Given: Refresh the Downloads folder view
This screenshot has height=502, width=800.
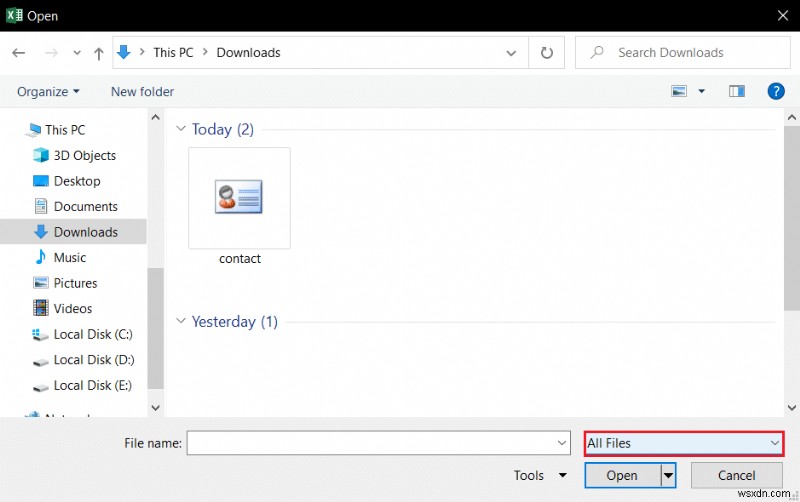Looking at the screenshot, I should pos(546,53).
